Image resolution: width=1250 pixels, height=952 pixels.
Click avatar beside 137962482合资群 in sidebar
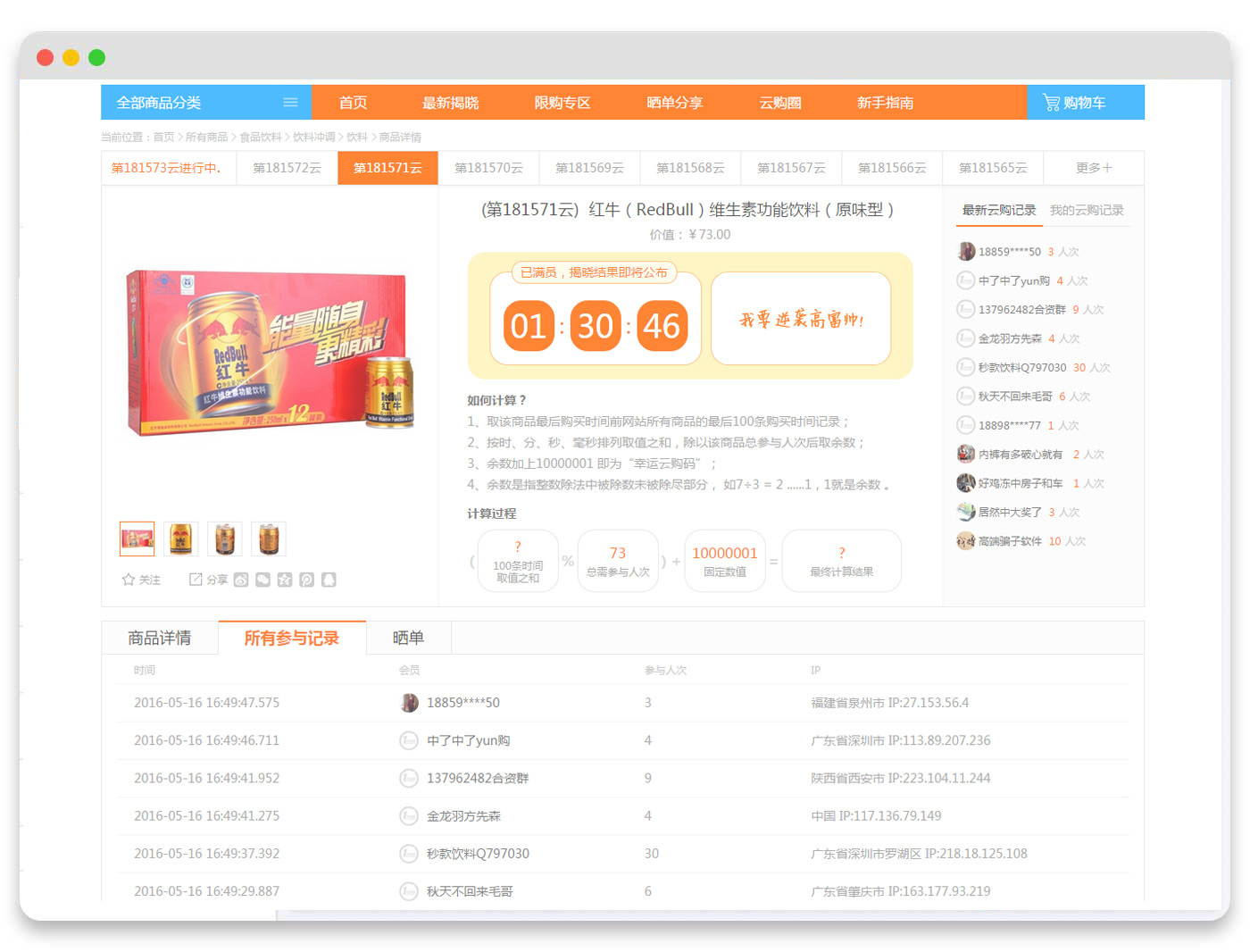[965, 310]
